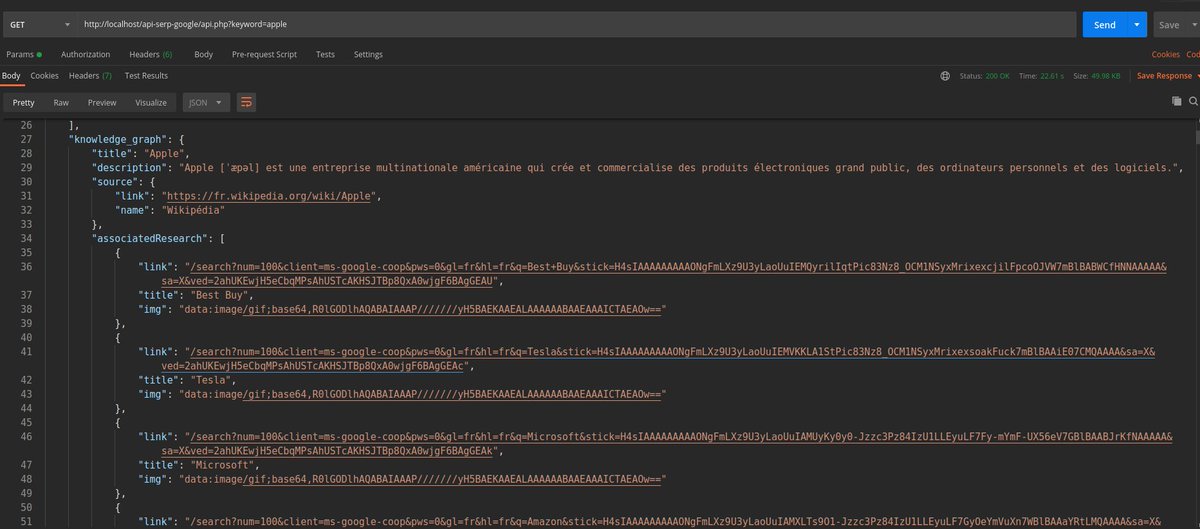This screenshot has height=529, width=1200.
Task: Open the Test Results tab
Action: click(146, 76)
